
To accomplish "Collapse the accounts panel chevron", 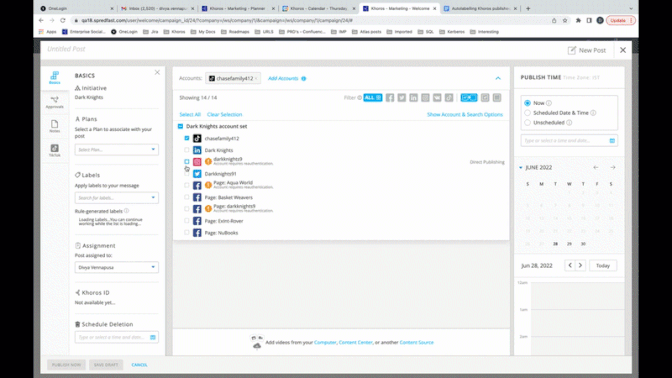I will 498,78.
